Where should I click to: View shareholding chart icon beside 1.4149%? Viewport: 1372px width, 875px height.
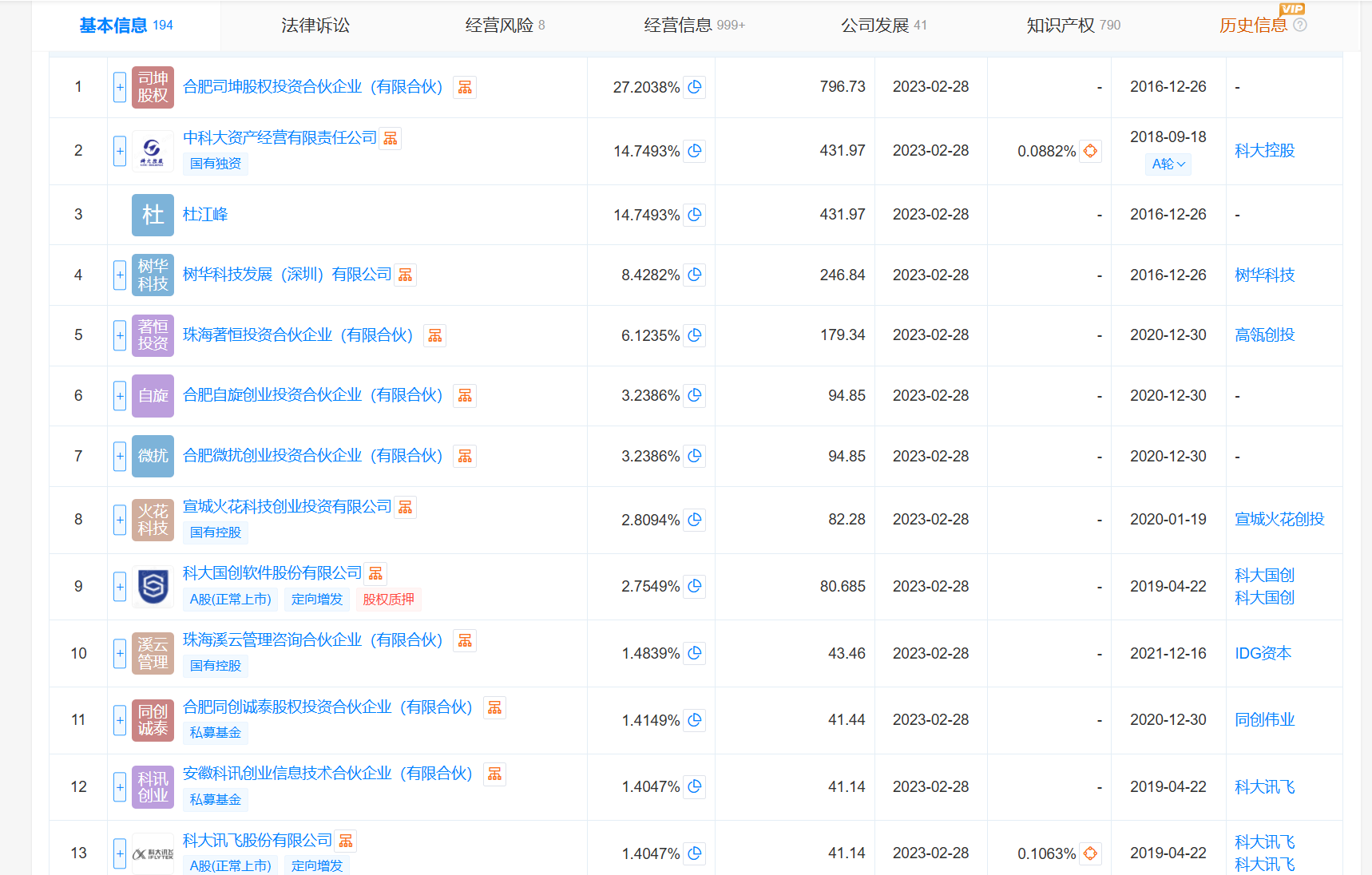click(x=695, y=720)
